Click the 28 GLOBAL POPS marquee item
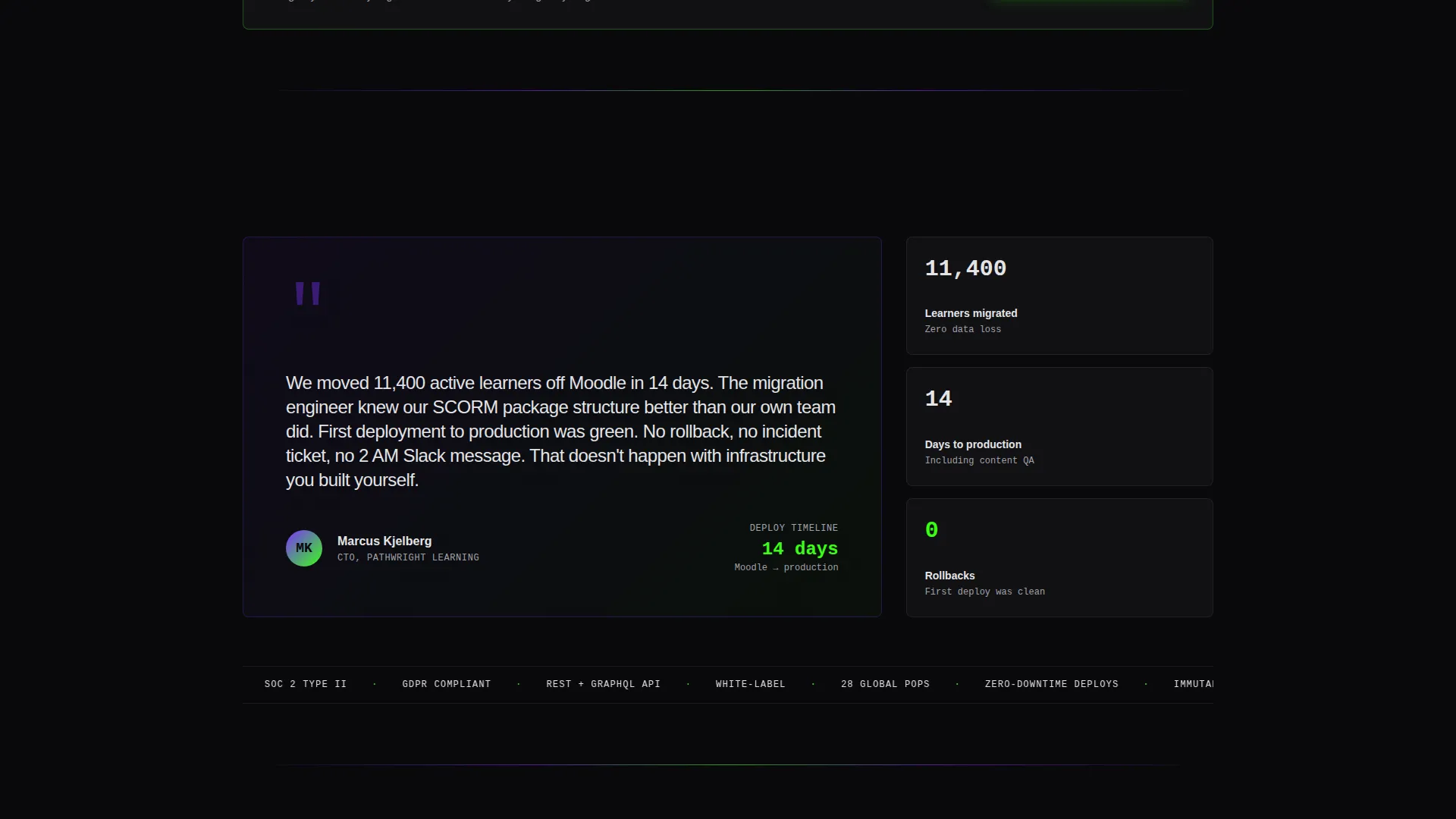 click(x=885, y=684)
